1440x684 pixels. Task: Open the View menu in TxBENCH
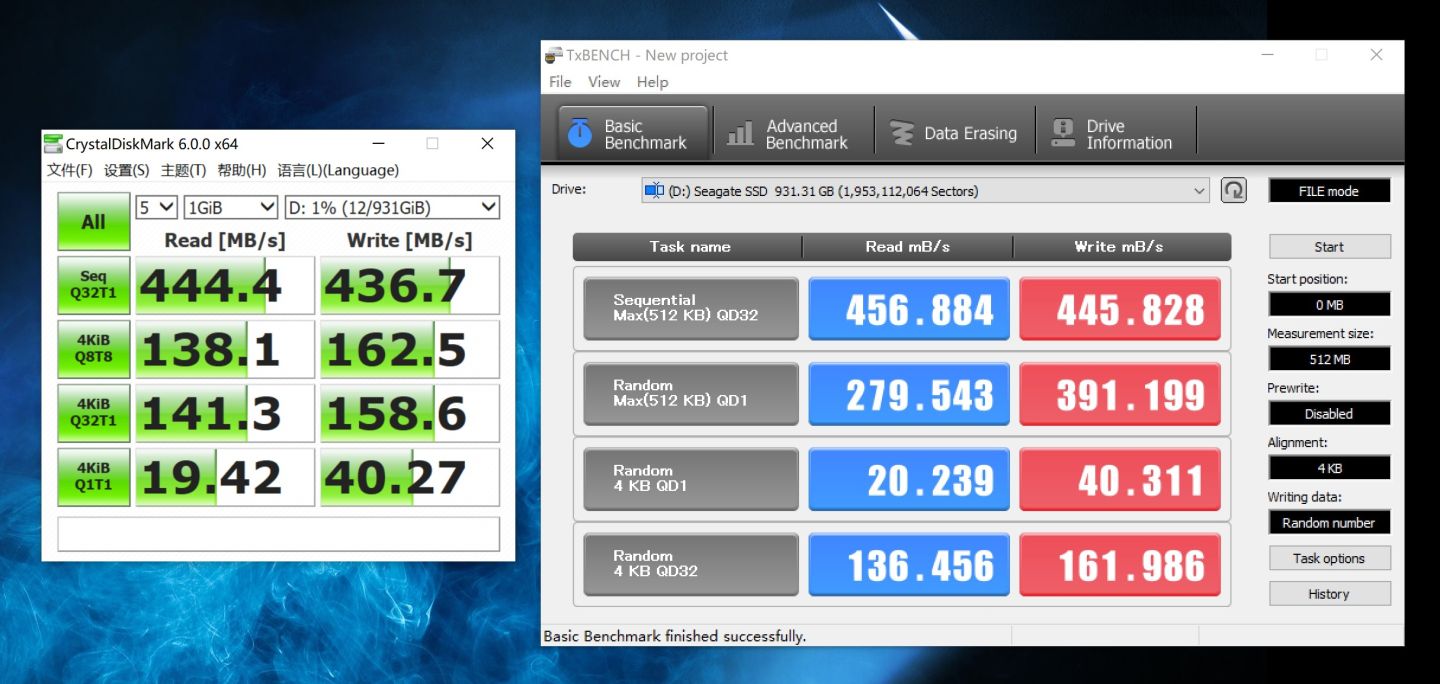(x=603, y=82)
